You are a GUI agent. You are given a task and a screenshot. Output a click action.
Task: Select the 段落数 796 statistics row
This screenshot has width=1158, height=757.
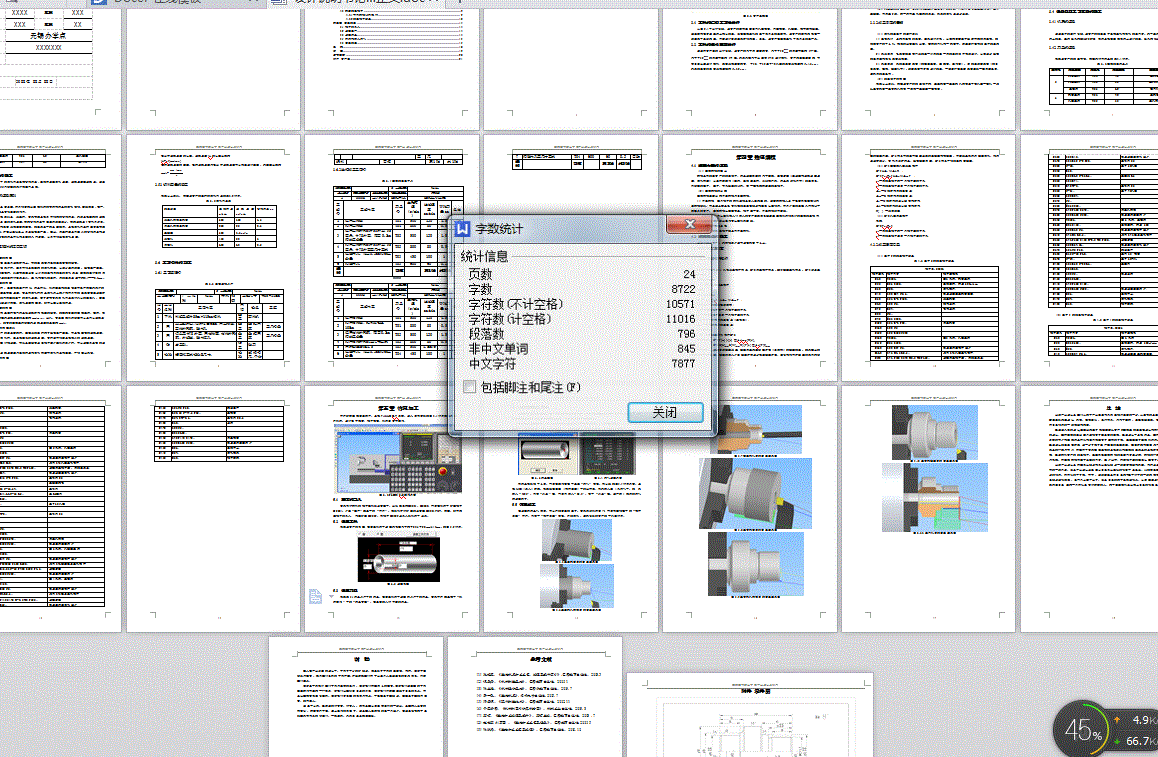[x=582, y=334]
